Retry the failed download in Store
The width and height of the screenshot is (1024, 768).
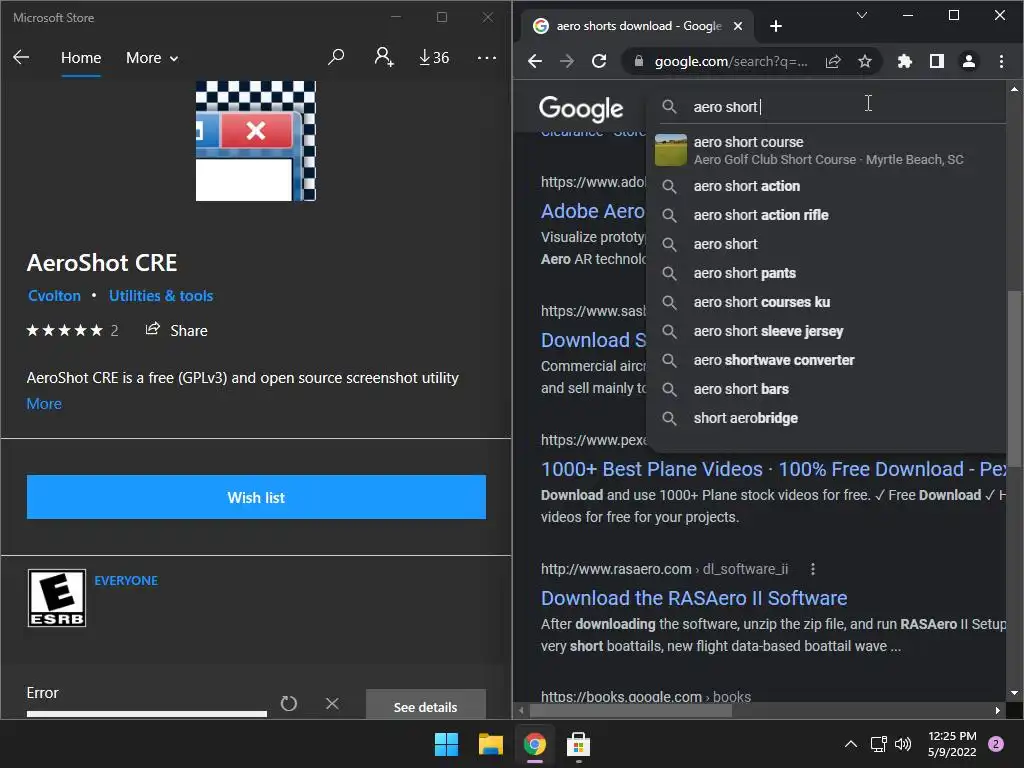[289, 703]
